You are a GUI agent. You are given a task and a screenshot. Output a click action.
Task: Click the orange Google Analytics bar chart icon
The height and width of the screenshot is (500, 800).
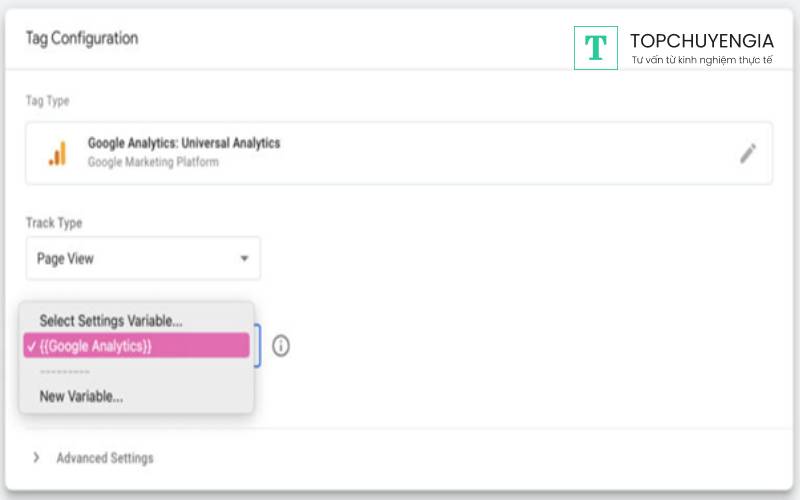coord(57,153)
